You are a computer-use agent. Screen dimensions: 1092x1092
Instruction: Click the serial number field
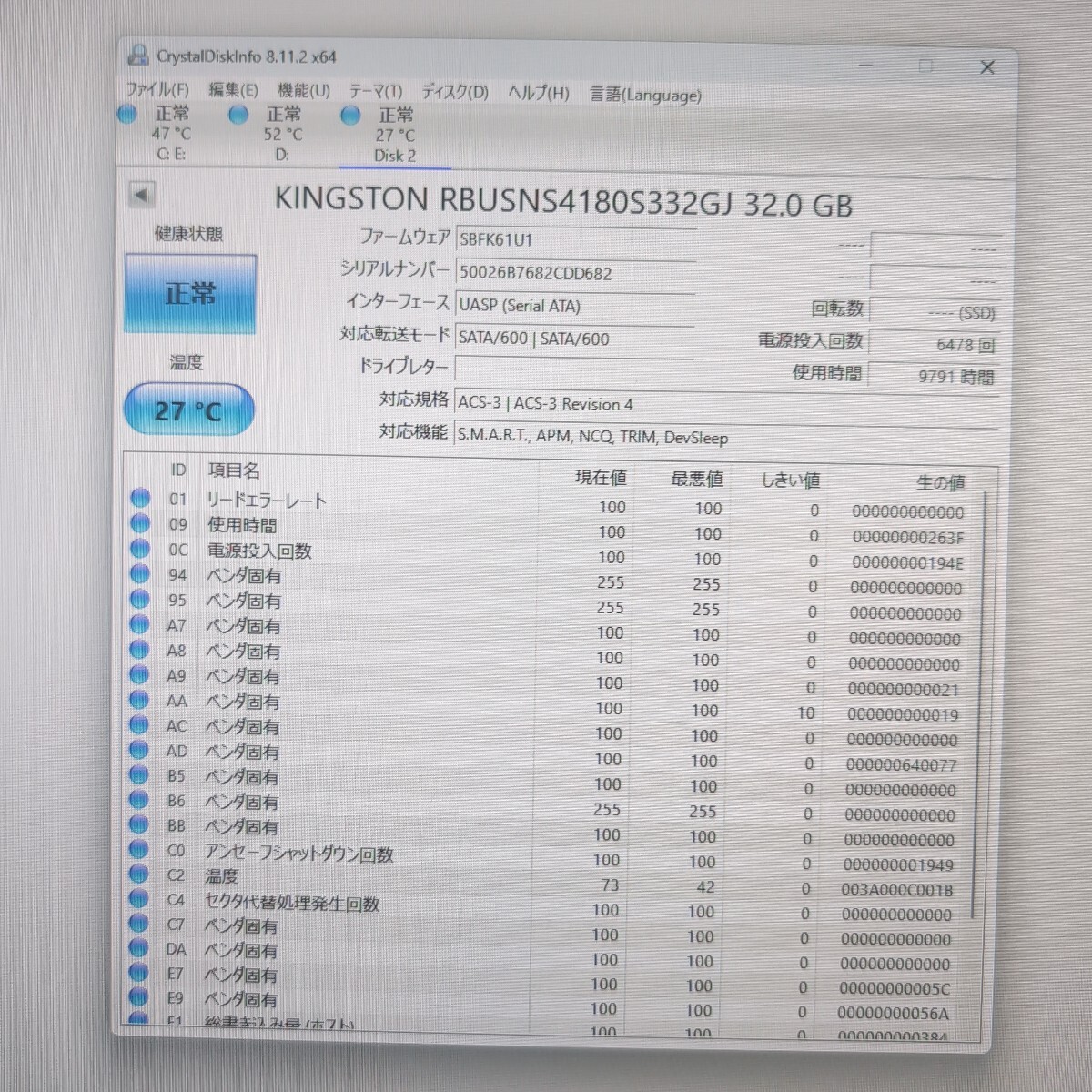pos(574,273)
